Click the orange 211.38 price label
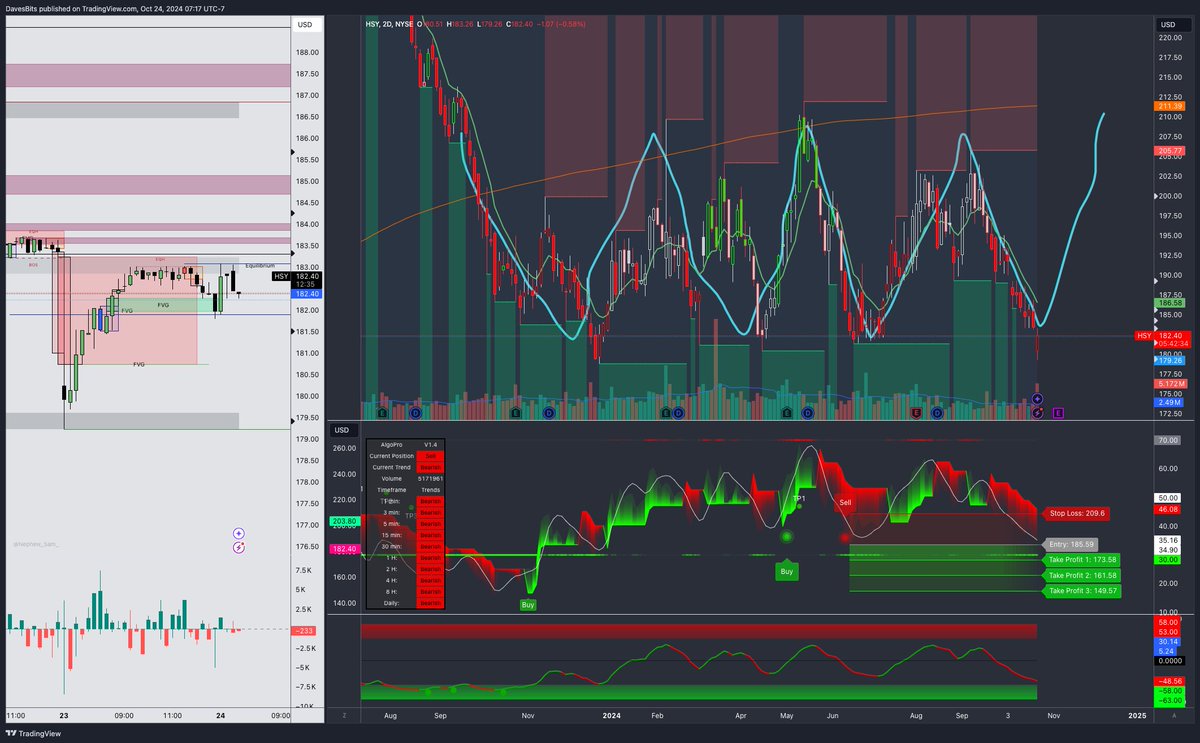This screenshot has width=1200, height=743. click(x=1170, y=106)
